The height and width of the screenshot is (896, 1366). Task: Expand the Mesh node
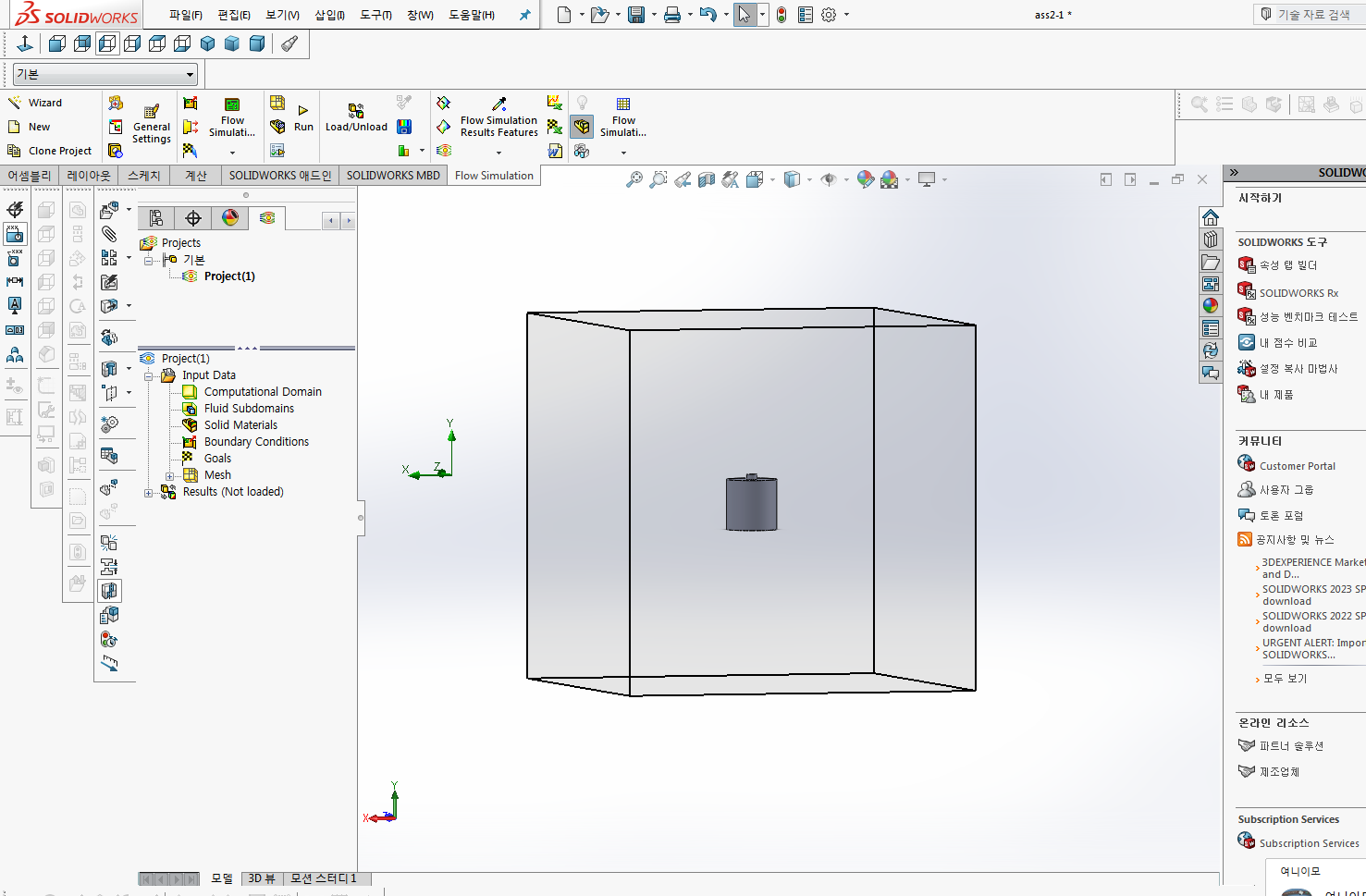tap(170, 476)
